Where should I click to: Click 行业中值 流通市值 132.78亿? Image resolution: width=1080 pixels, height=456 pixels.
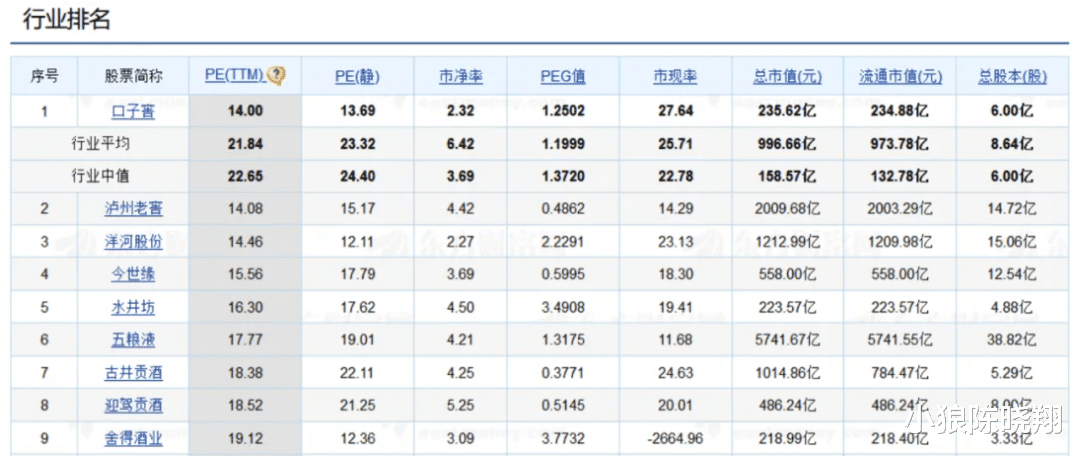tap(900, 176)
